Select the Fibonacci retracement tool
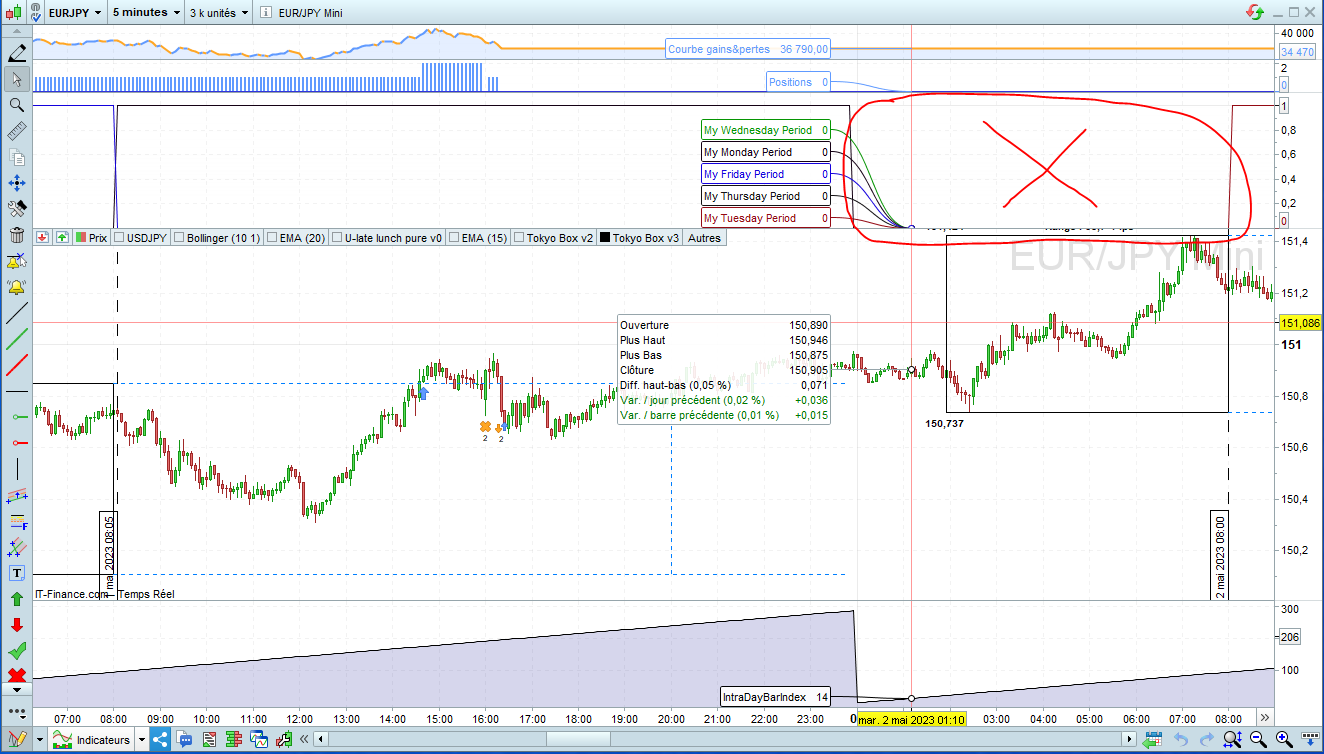This screenshot has width=1324, height=754. 16,521
